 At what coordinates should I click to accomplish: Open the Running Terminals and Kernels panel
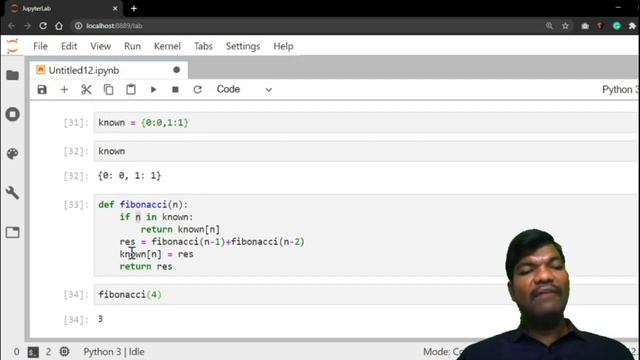pyautogui.click(x=13, y=114)
